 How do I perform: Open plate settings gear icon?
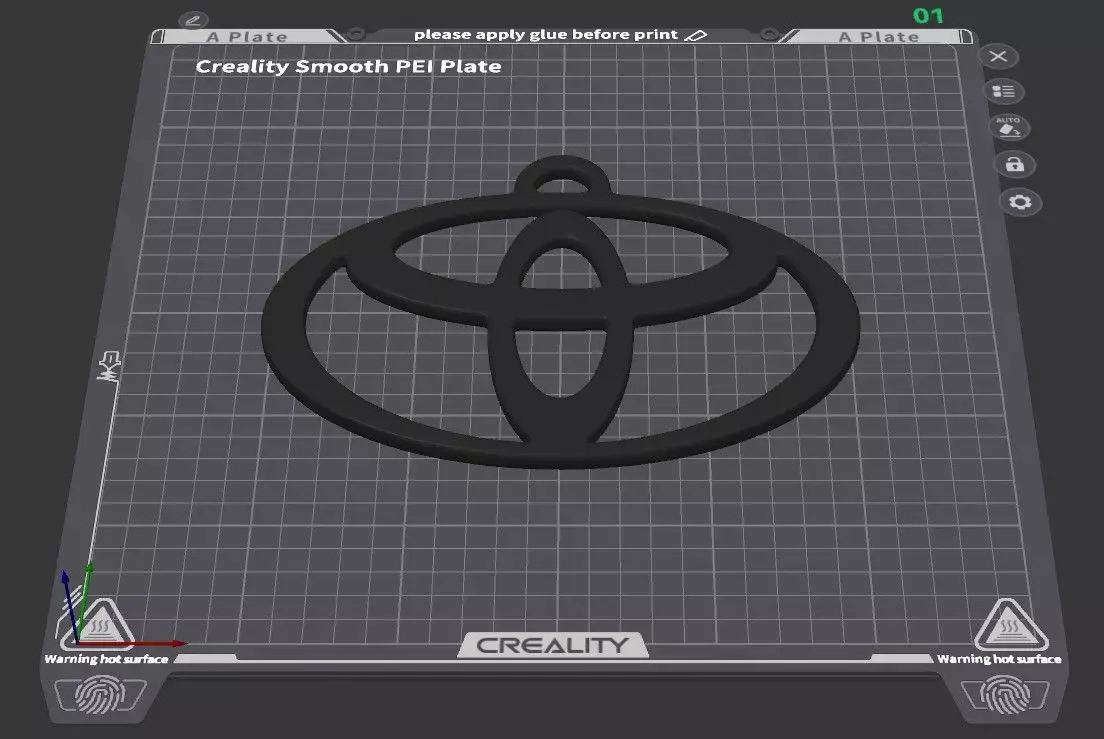click(x=1020, y=203)
